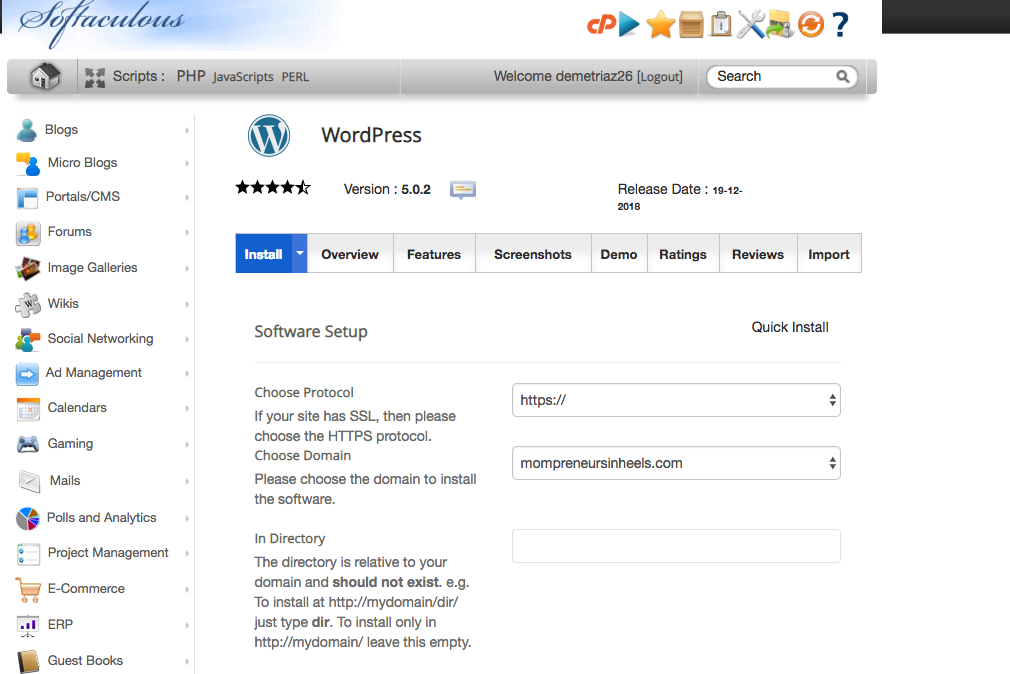
Task: Click the In Directory text field
Action: coord(676,546)
